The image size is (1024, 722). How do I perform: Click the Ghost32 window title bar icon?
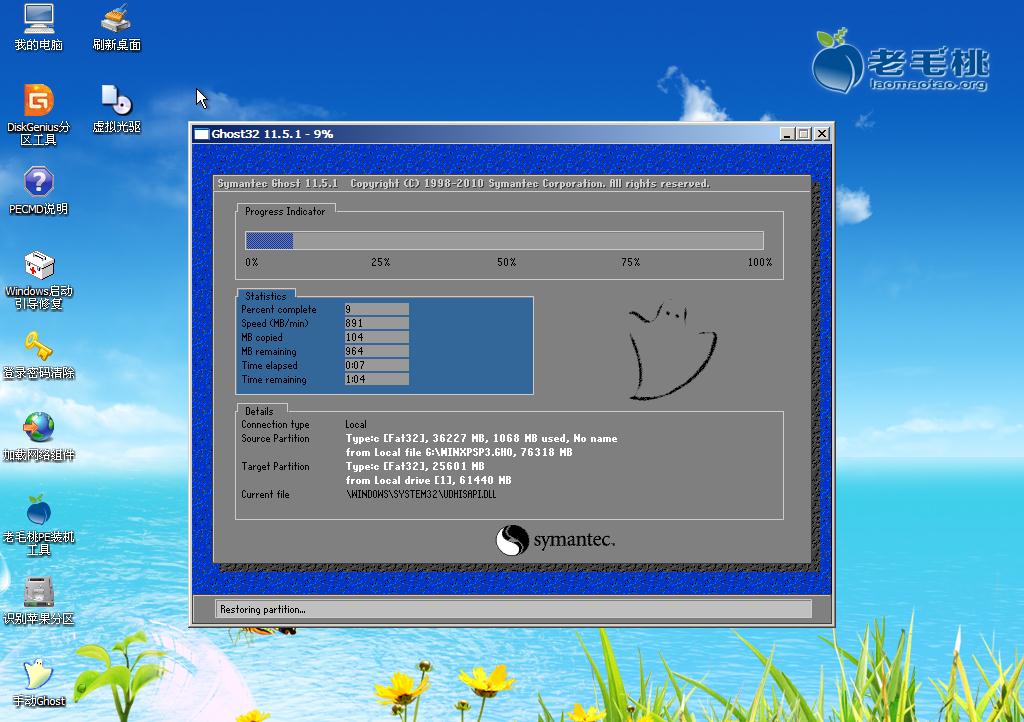click(201, 134)
